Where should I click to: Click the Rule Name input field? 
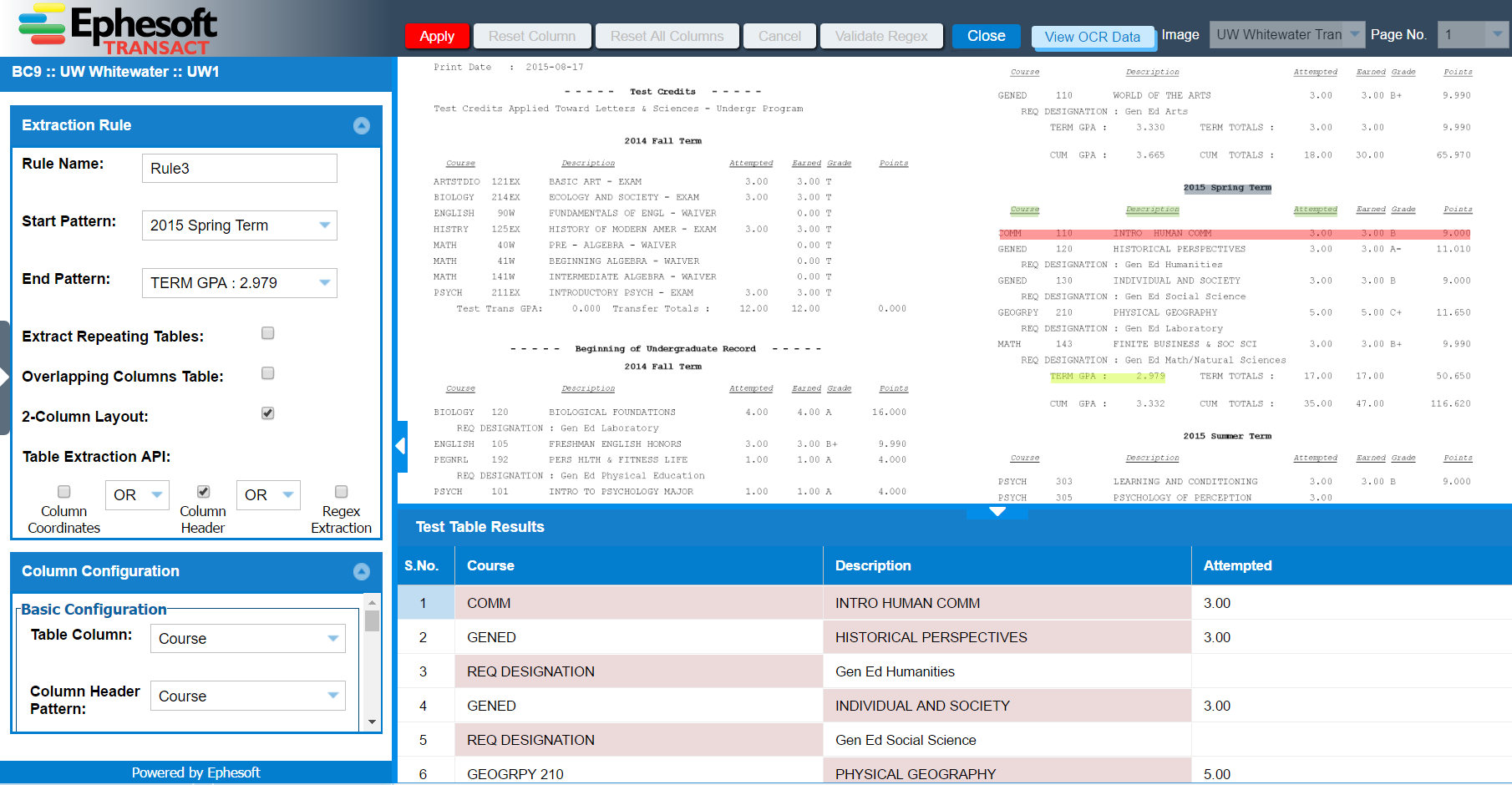(x=239, y=168)
